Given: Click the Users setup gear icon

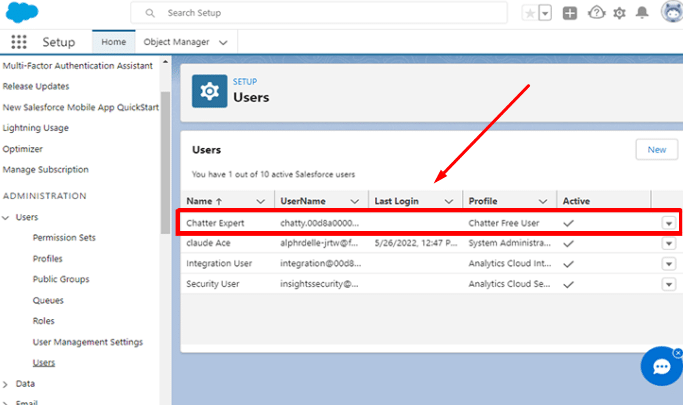Looking at the screenshot, I should tap(210, 91).
